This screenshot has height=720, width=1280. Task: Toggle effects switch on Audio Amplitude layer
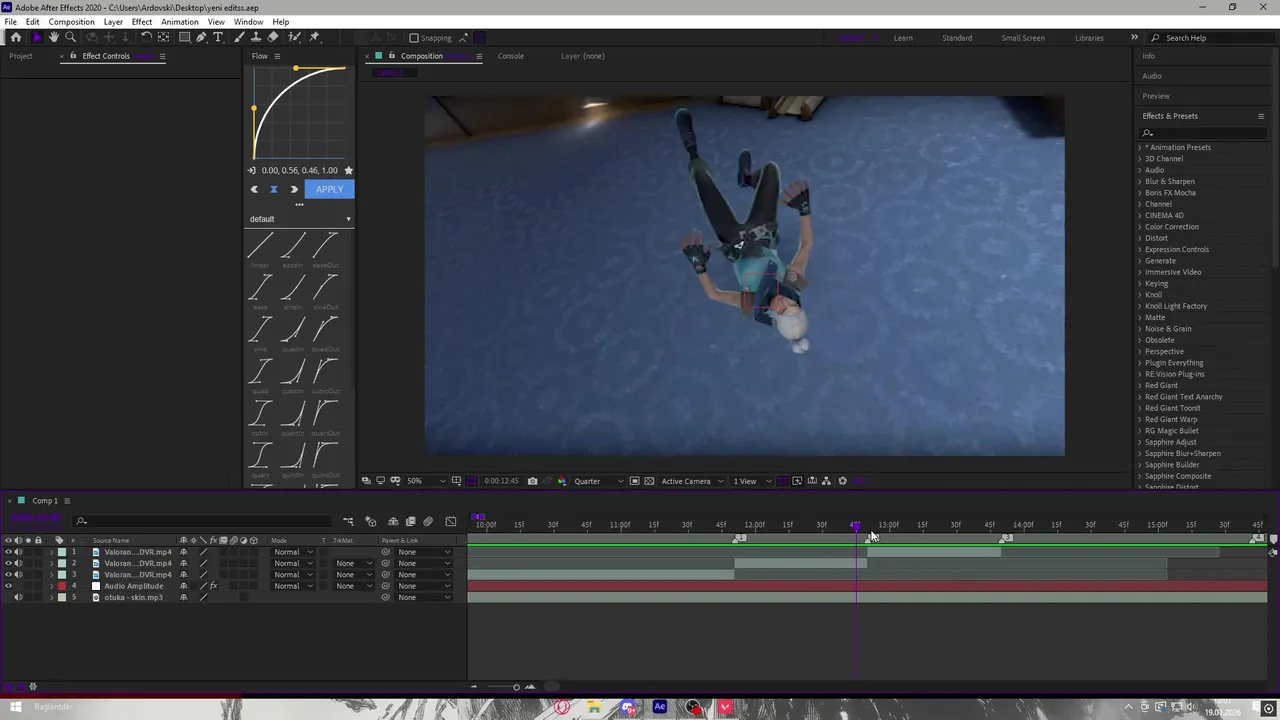click(213, 586)
